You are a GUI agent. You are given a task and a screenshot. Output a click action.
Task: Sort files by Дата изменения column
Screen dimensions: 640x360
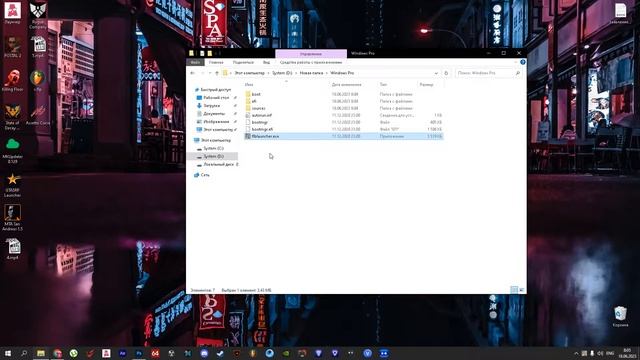click(347, 84)
